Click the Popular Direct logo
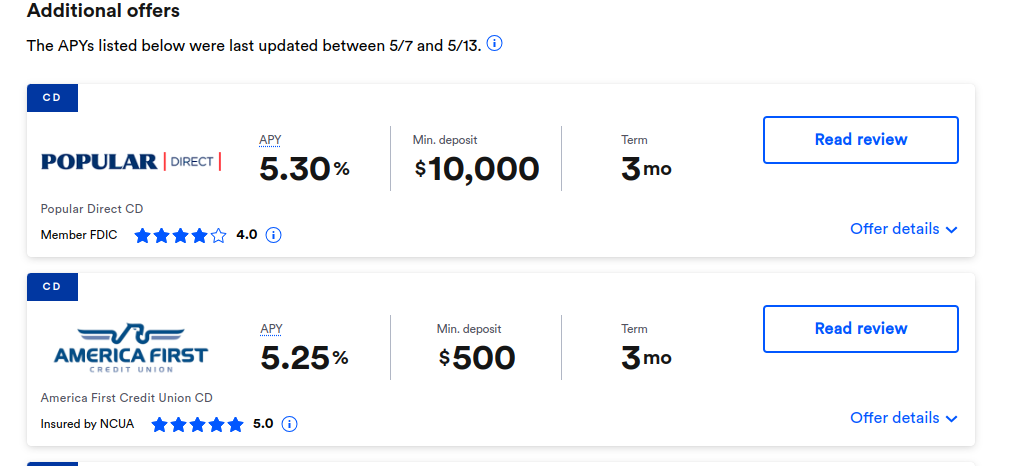The width and height of the screenshot is (1032, 466). click(x=131, y=161)
